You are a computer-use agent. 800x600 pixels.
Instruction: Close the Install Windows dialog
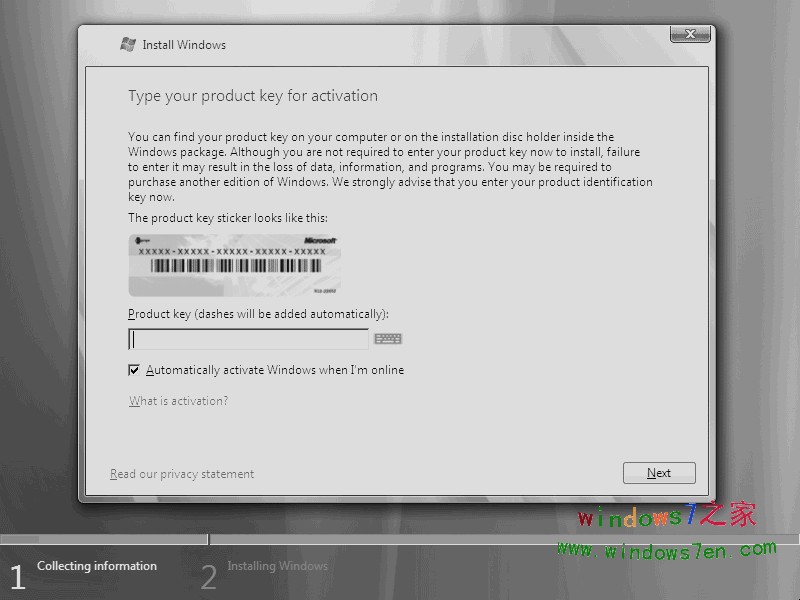tap(690, 34)
